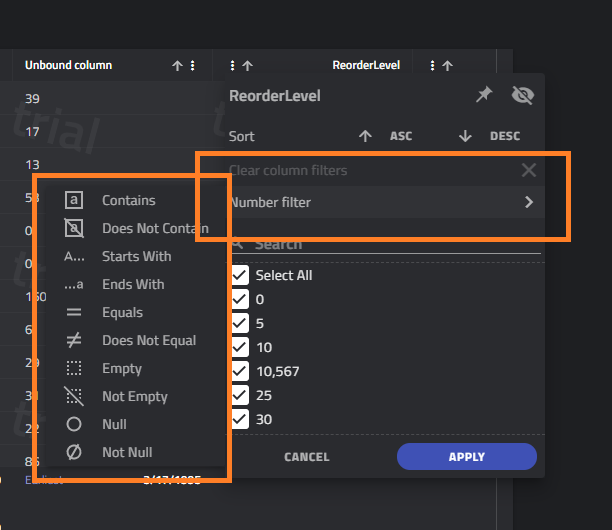The width and height of the screenshot is (612, 530).
Task: Click the ReorderLevel column header label
Action: tap(366, 65)
